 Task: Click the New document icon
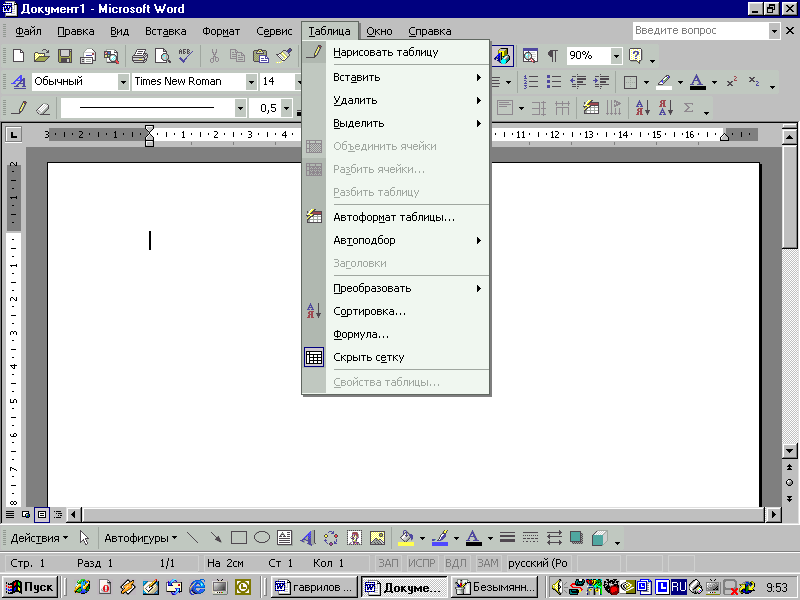point(18,56)
